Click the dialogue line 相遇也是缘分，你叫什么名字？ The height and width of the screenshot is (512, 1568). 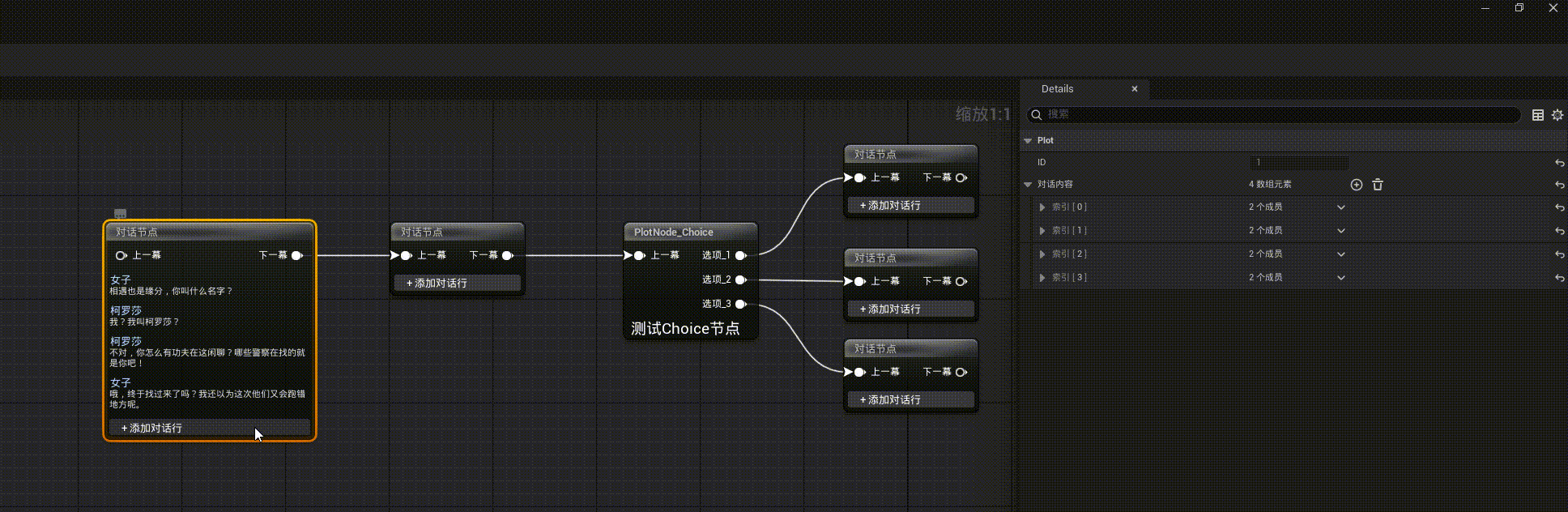click(171, 291)
